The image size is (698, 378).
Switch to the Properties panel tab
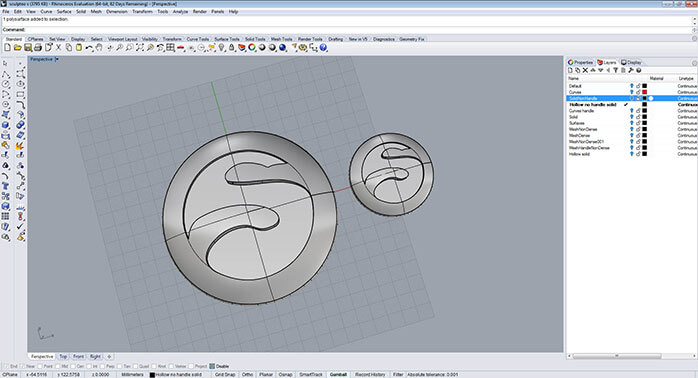point(580,62)
